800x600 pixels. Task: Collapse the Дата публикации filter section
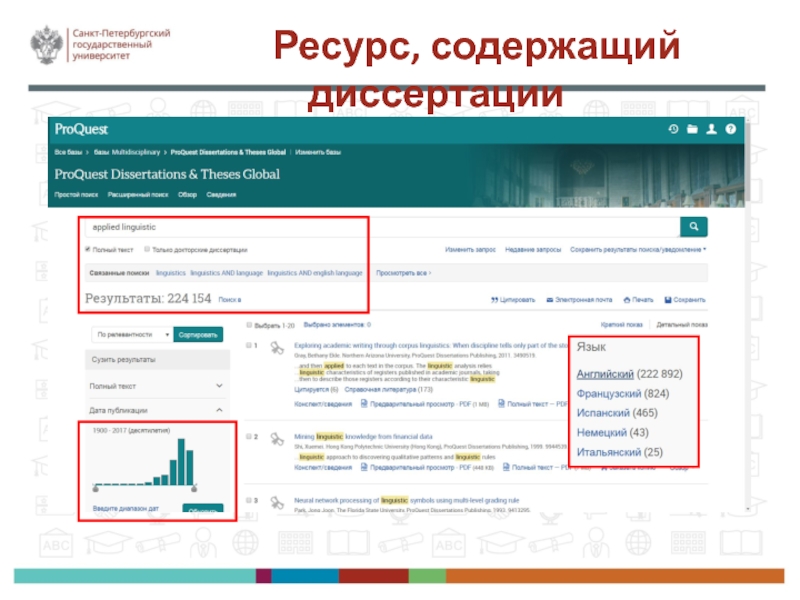click(157, 410)
